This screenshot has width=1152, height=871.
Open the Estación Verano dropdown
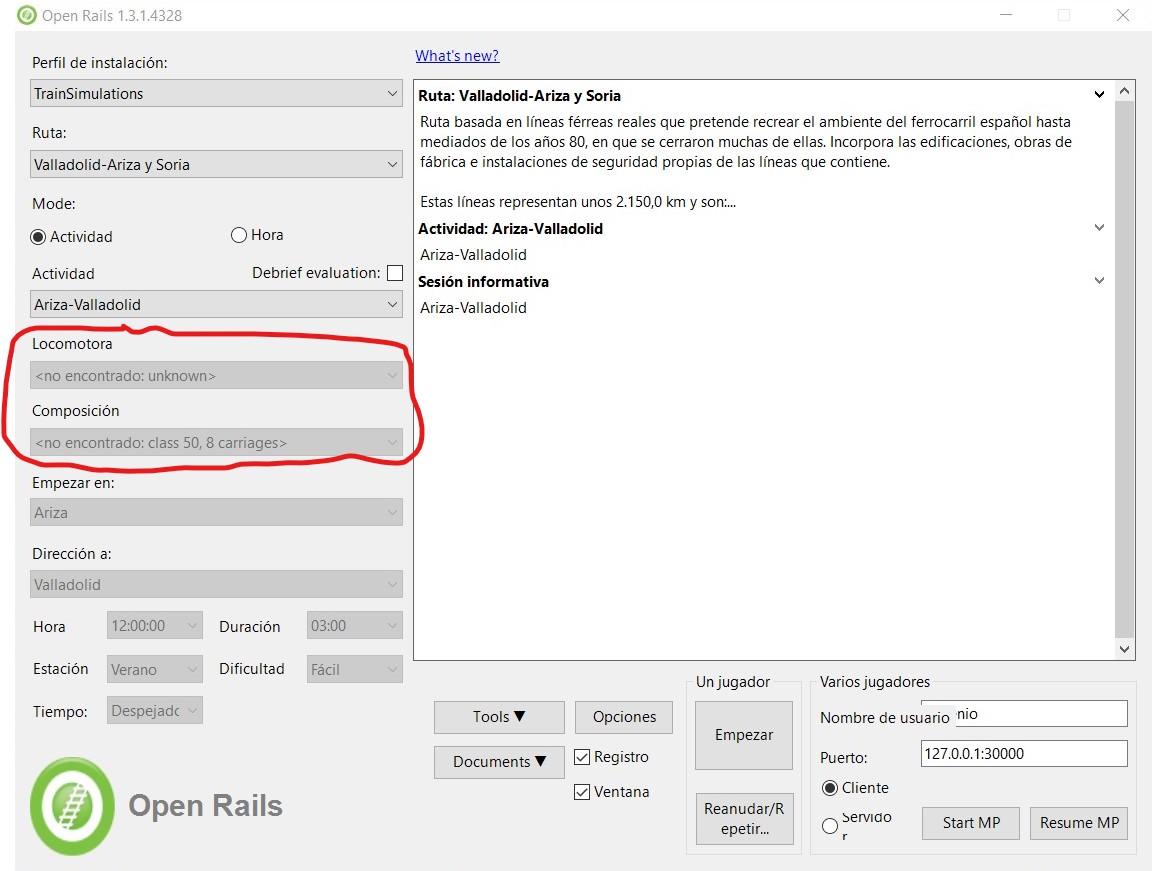click(x=154, y=669)
